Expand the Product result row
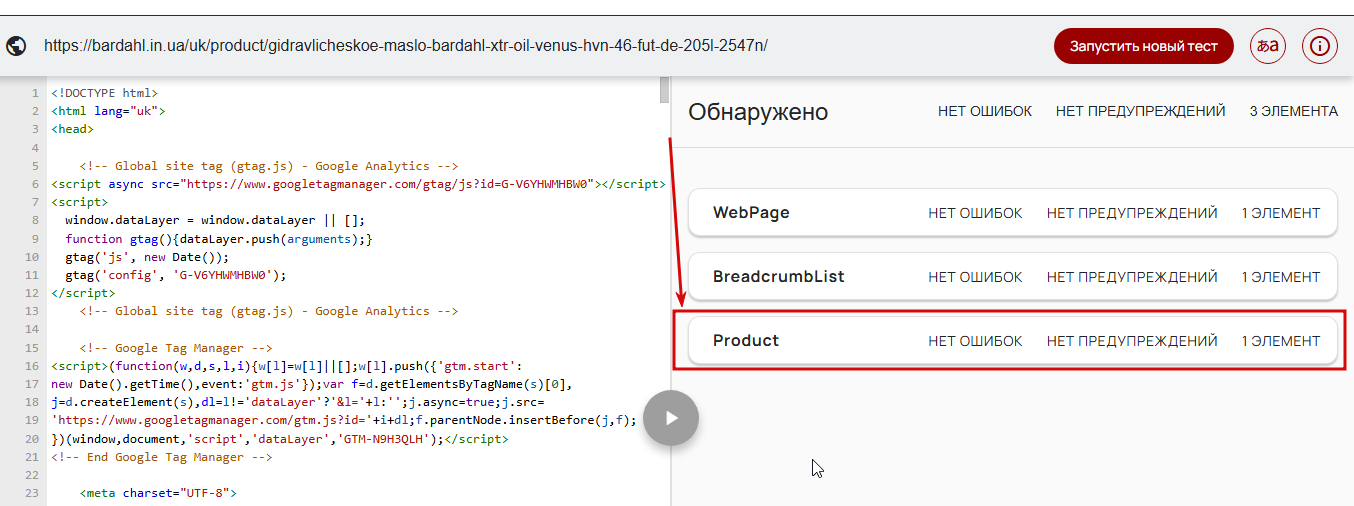 [x=1013, y=341]
